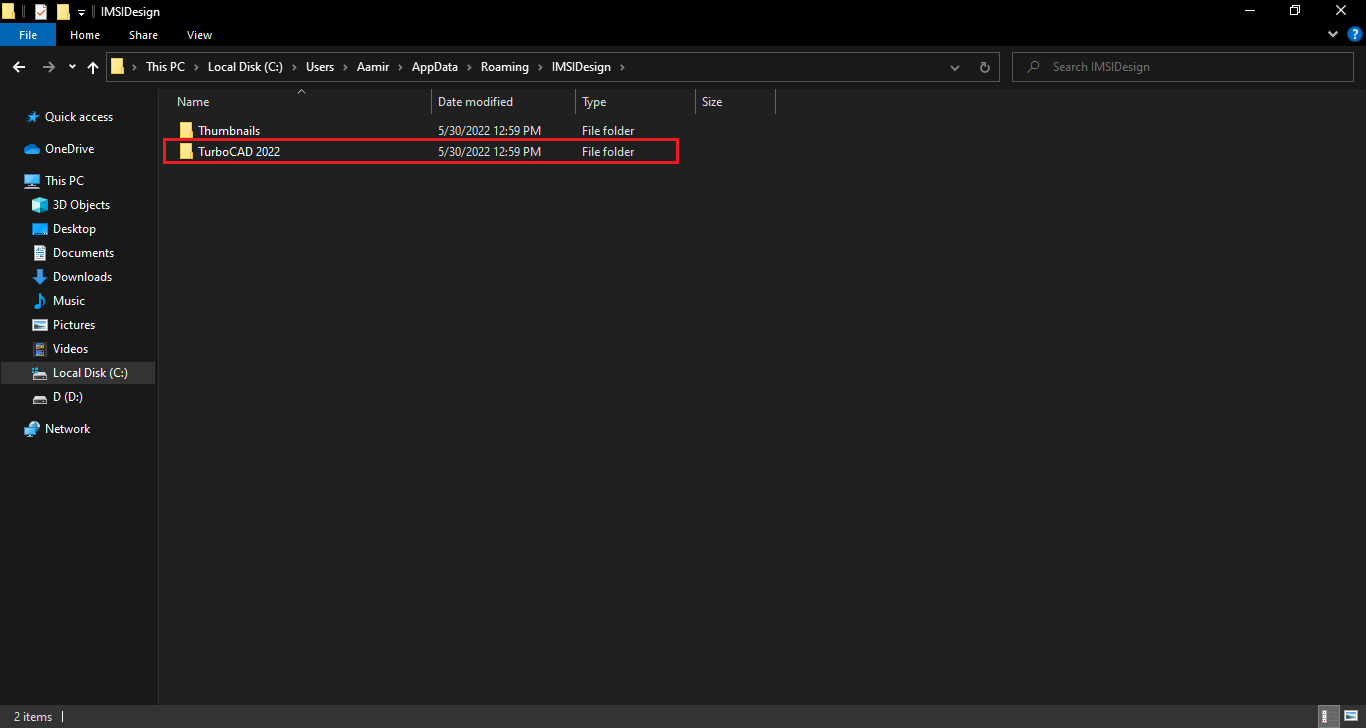The width and height of the screenshot is (1366, 728).
Task: Open Network in navigation pane
Action: (x=67, y=429)
